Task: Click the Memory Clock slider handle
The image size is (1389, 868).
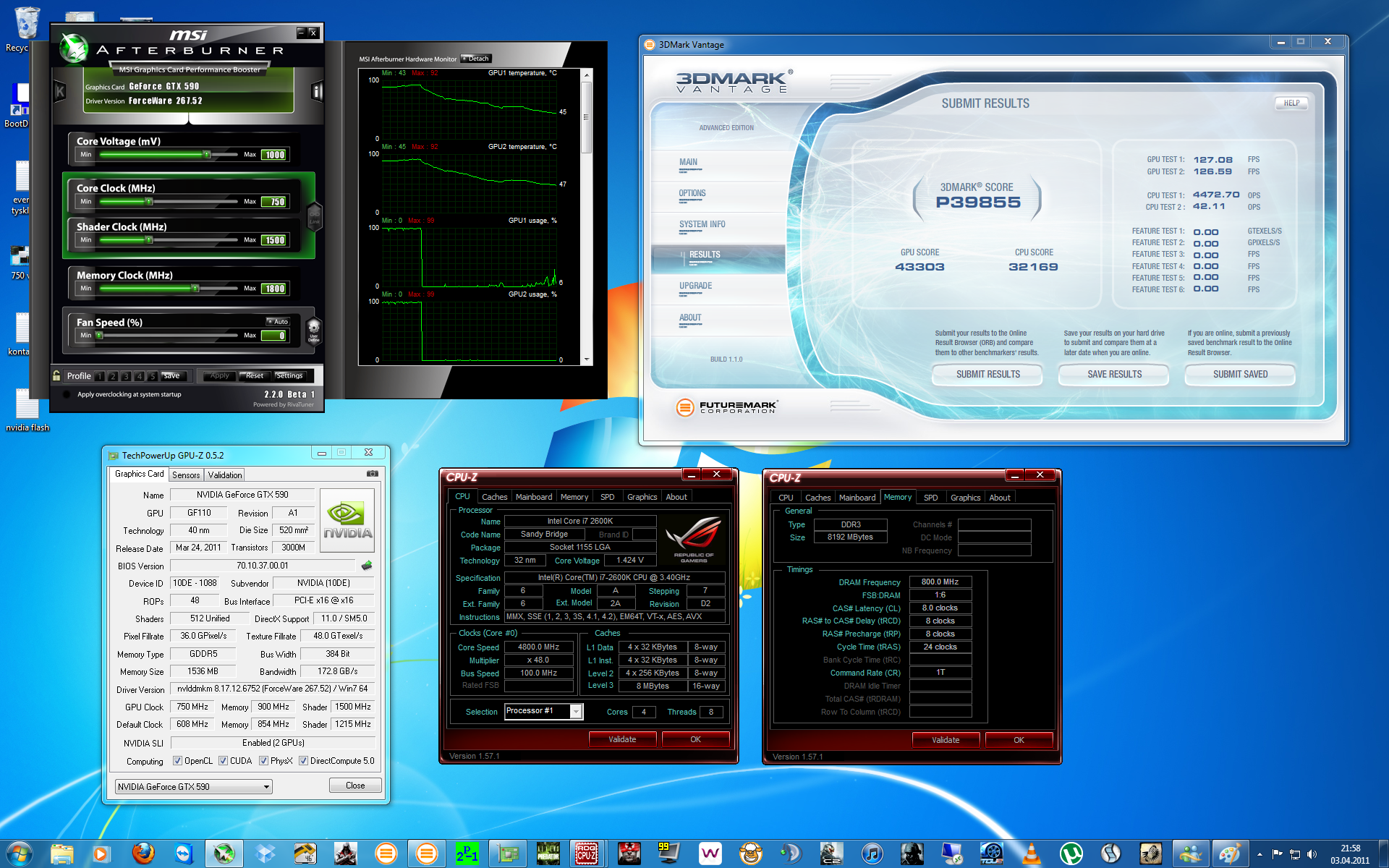Action: [195, 288]
